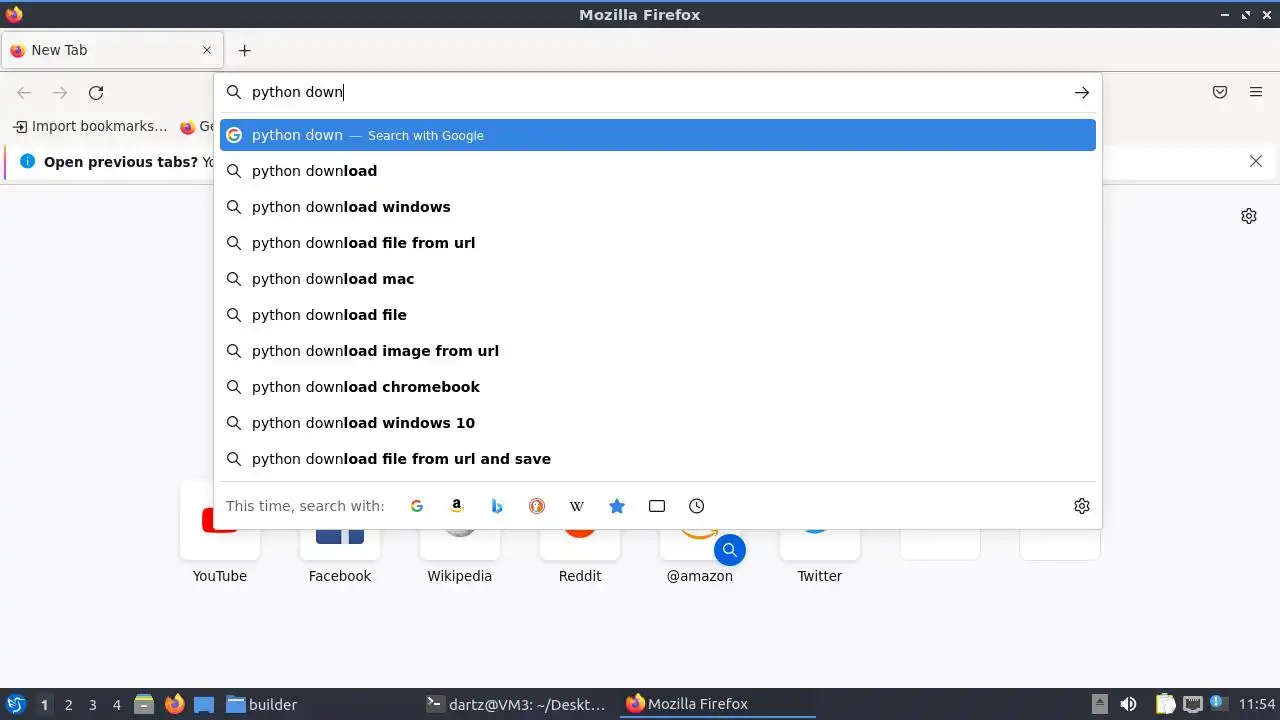Select suggestion 'python download file from url'

(x=658, y=243)
